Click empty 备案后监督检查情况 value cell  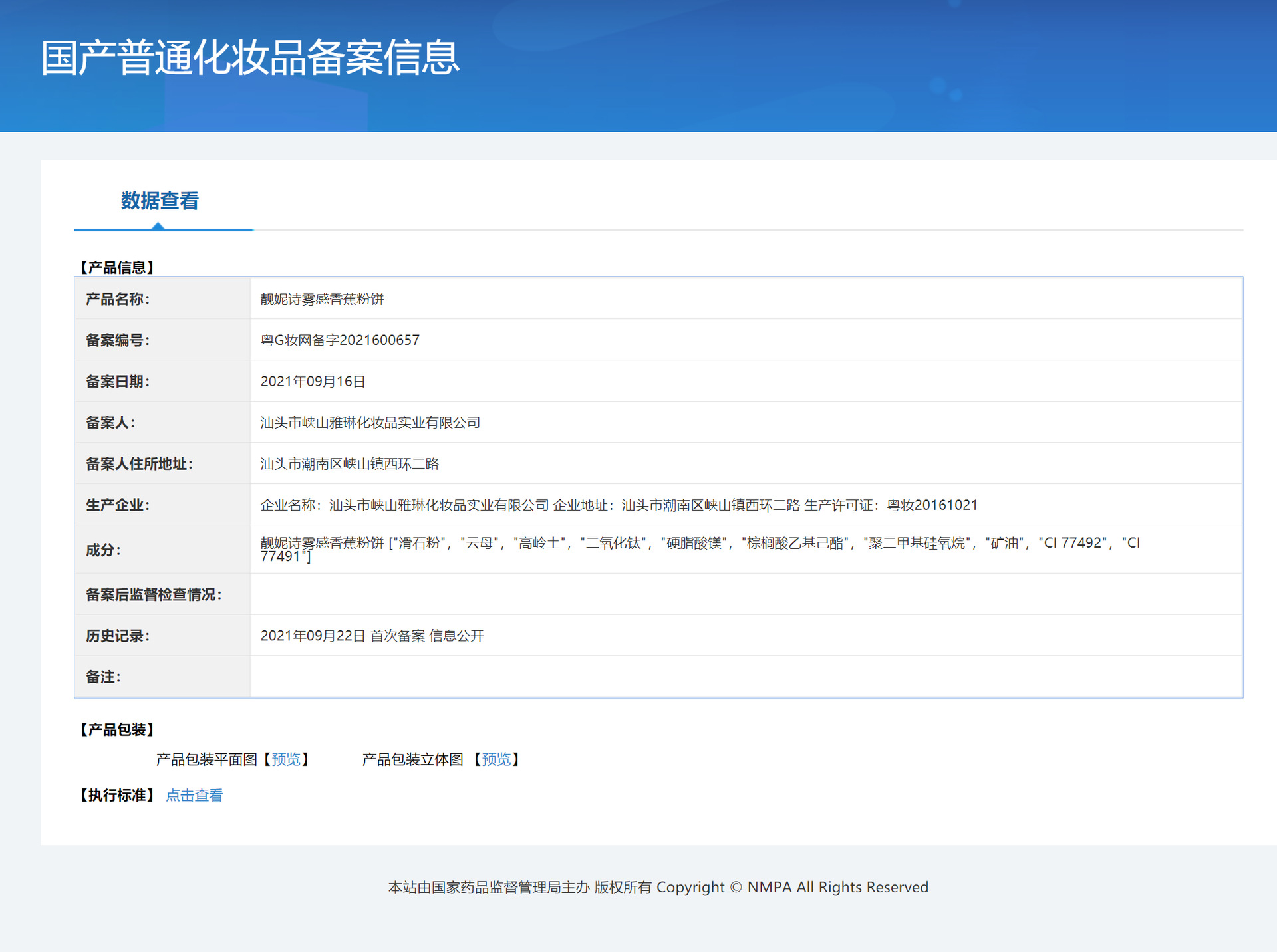[x=745, y=594]
